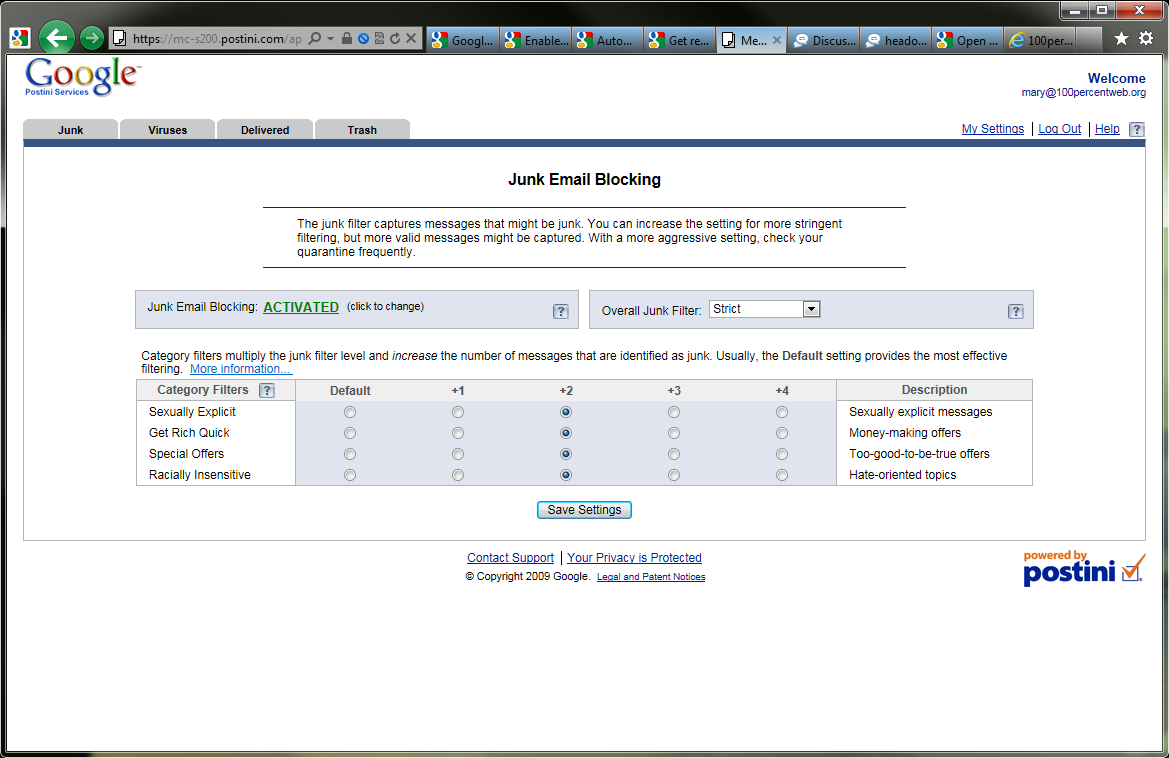Click the security lock icon in address bar
1169x758 pixels.
[347, 38]
